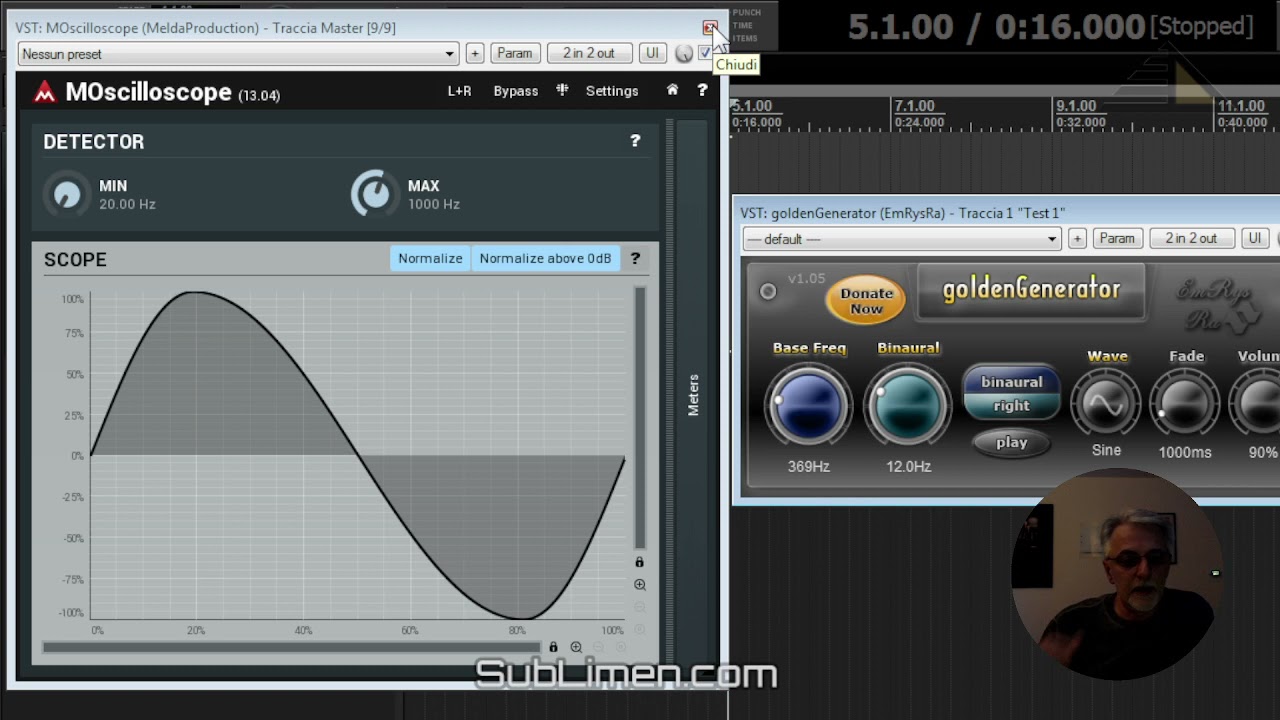Toggle Bypass in MOscilloscope
Screen dimensions: 1280x720
tap(516, 91)
